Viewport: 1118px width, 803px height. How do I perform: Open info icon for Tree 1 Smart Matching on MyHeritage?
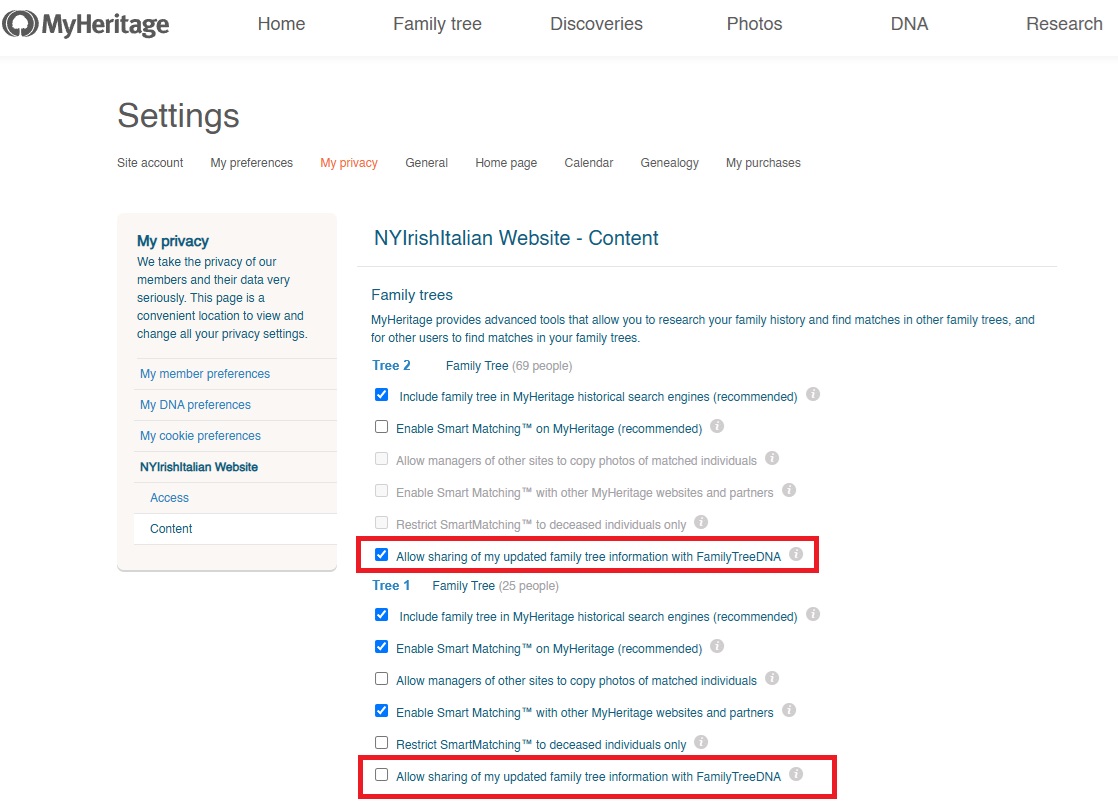click(x=717, y=647)
